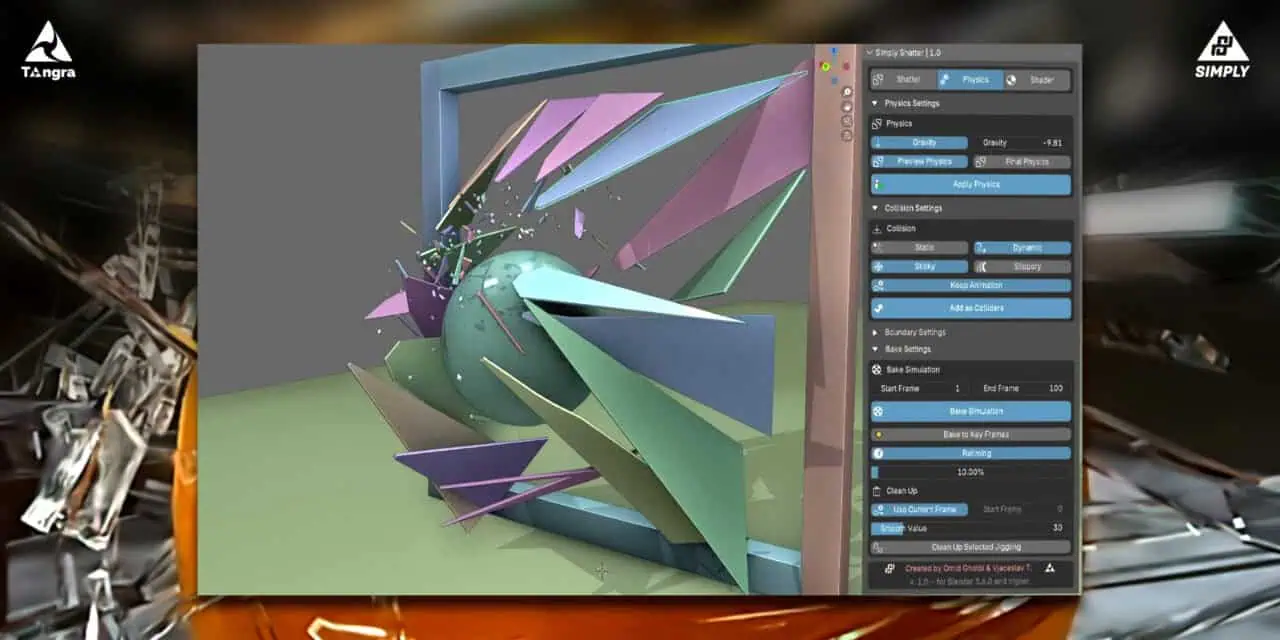Switch to Final Physics mode
Image resolution: width=1280 pixels, height=640 pixels.
tap(1021, 162)
